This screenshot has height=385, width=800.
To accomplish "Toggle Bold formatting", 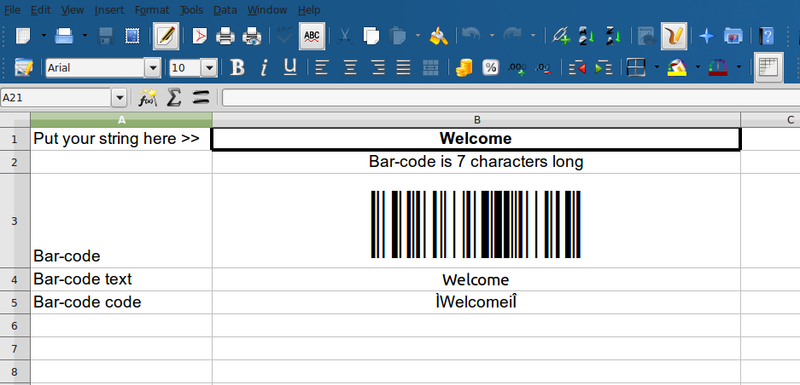I will [237, 68].
